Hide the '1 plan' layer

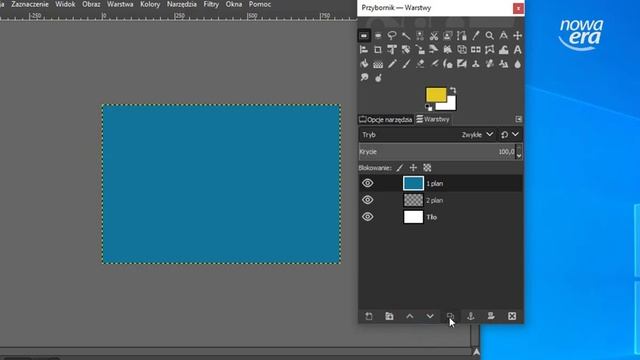[367, 183]
